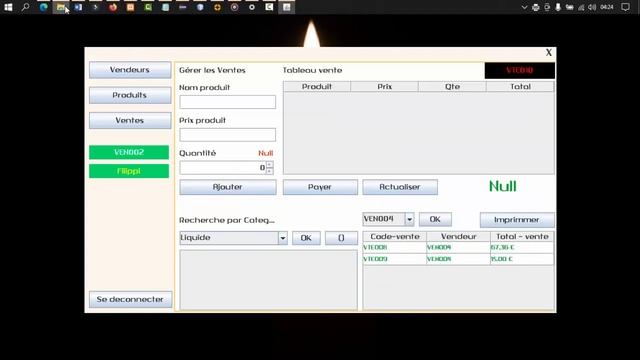Click the Se deconnecter button

point(130,299)
